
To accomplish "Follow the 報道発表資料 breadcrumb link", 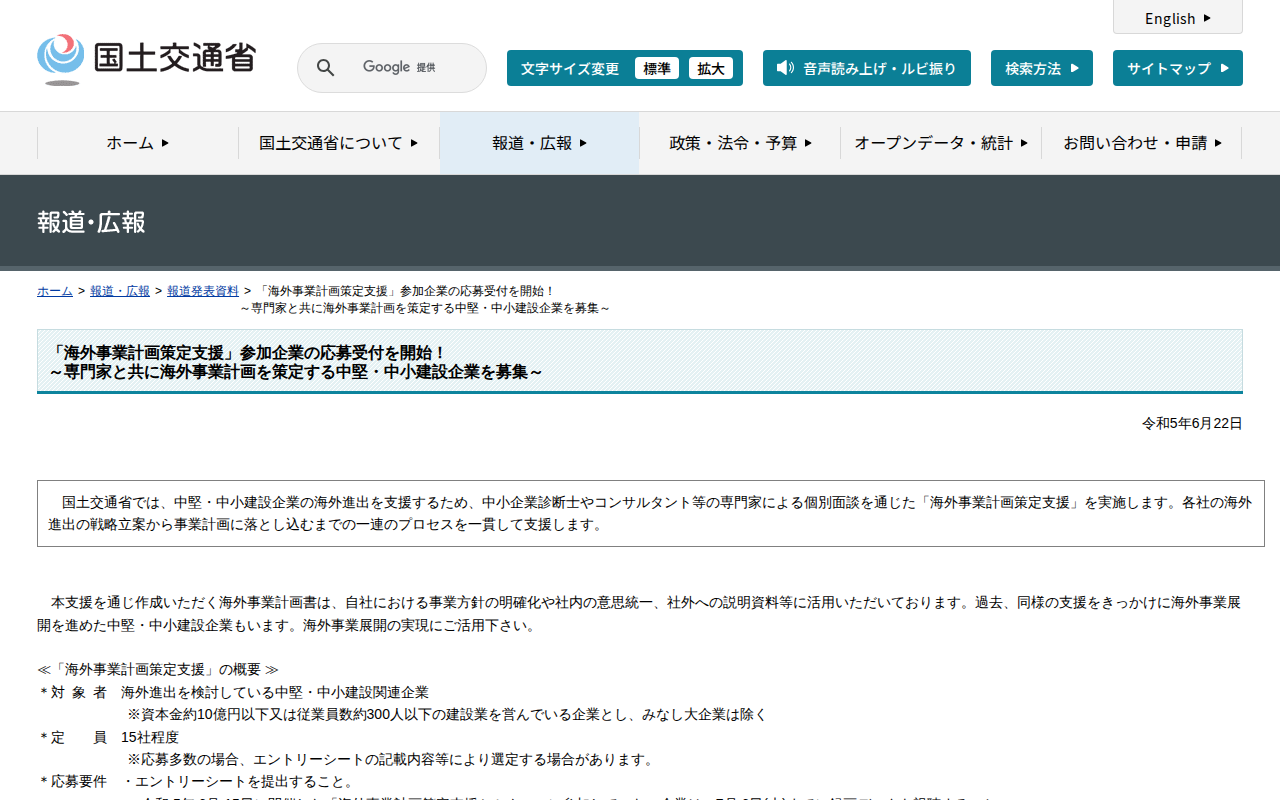I will click(203, 291).
